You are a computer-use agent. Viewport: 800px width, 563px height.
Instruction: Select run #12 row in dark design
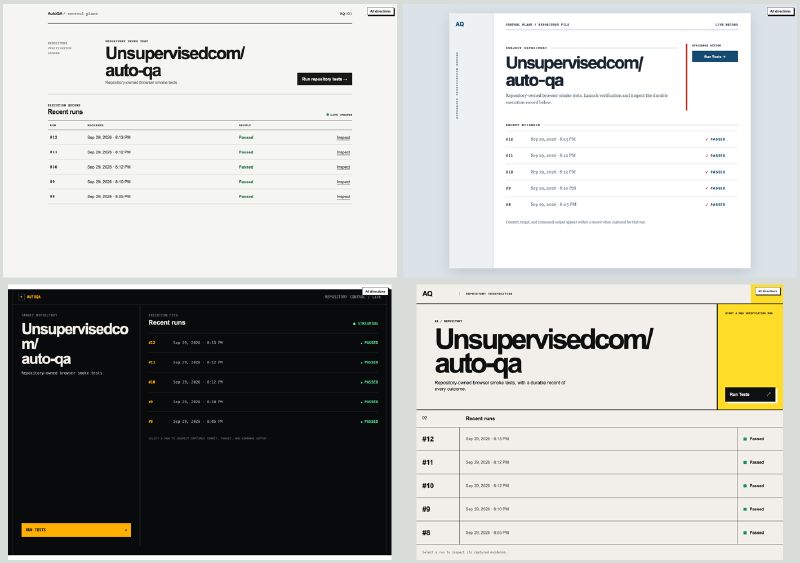[263, 343]
